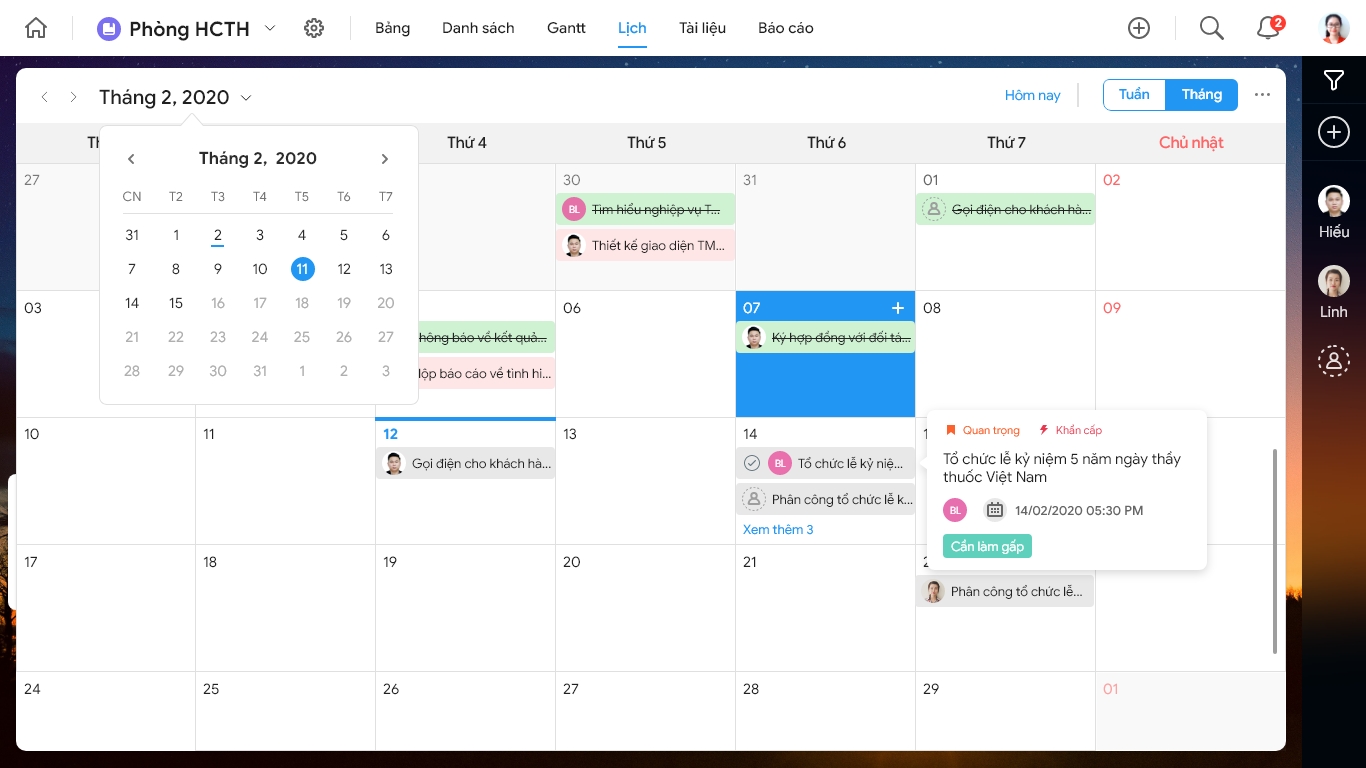
Task: Open the calendar more options ellipsis
Action: [1262, 95]
